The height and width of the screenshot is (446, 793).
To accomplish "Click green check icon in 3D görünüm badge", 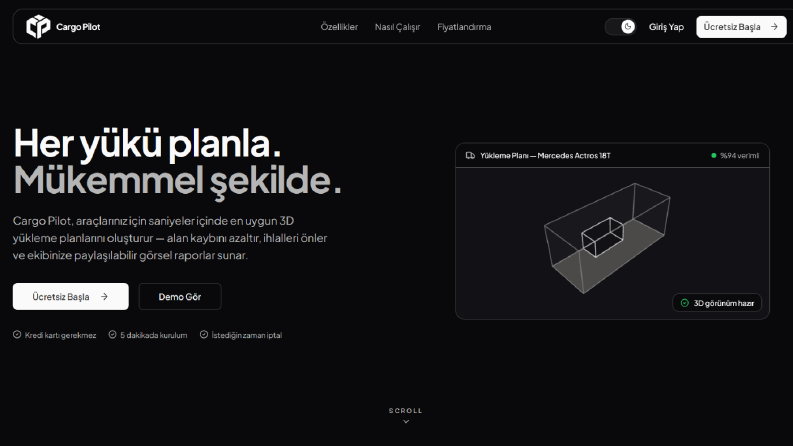I will pos(684,303).
